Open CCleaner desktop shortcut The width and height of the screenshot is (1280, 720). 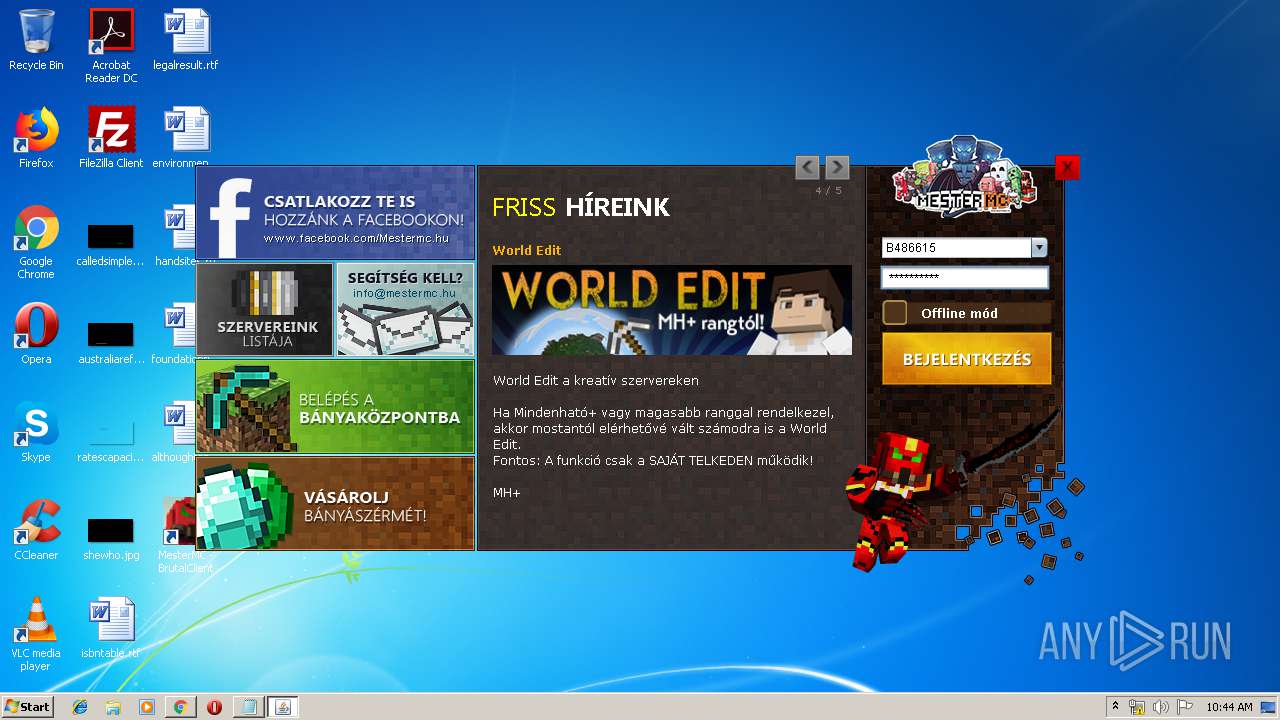36,530
